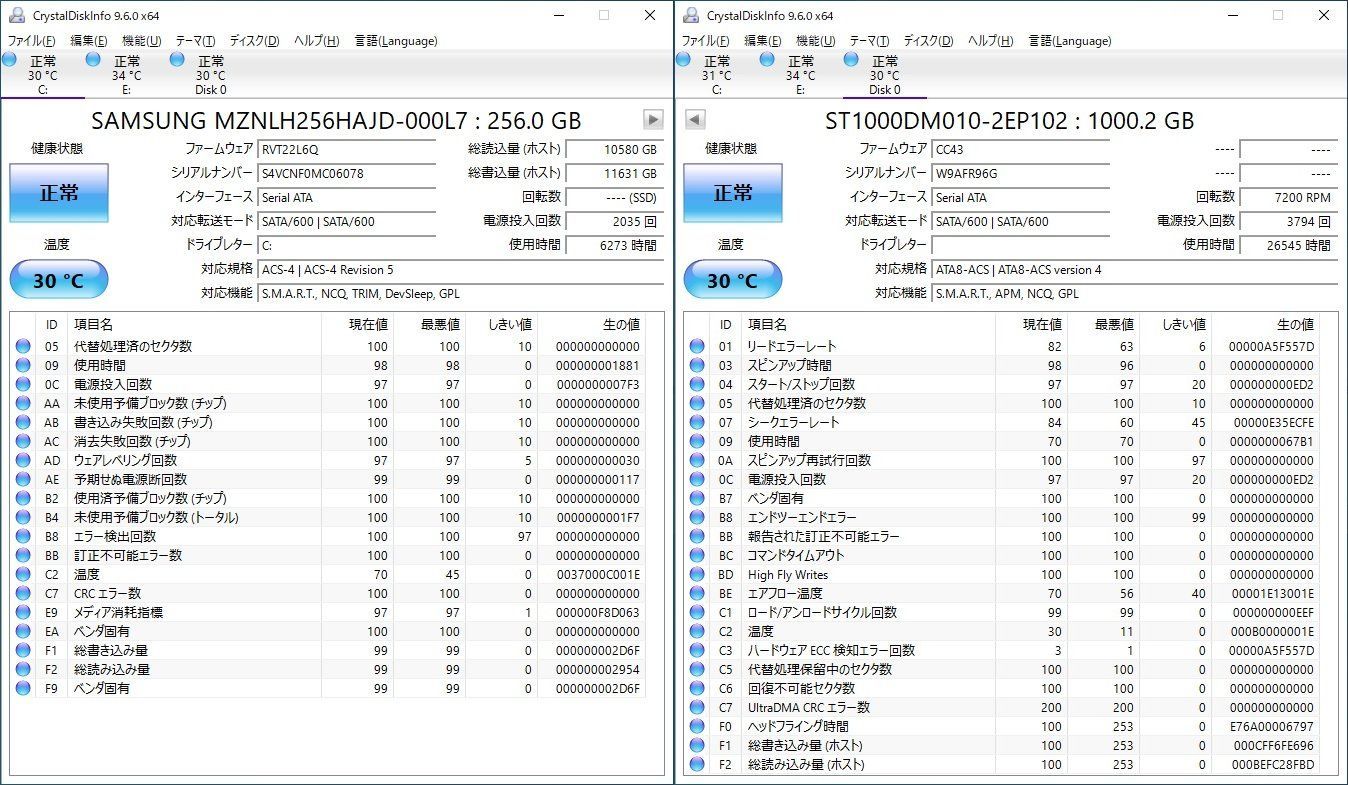
Task: Open ディスク(D) menu in right window
Action: (x=928, y=41)
